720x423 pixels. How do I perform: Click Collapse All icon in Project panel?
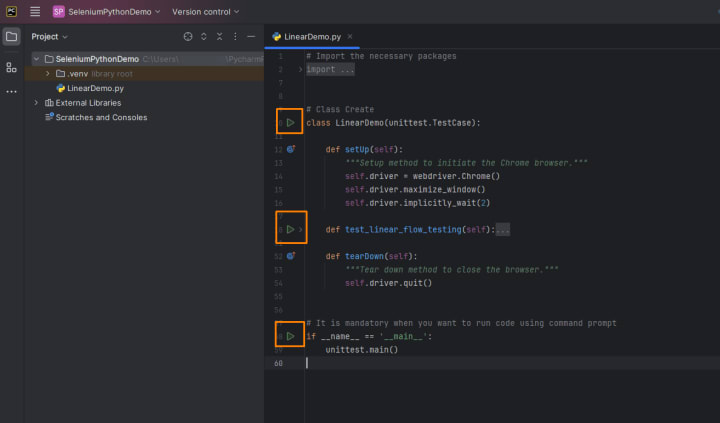(219, 37)
